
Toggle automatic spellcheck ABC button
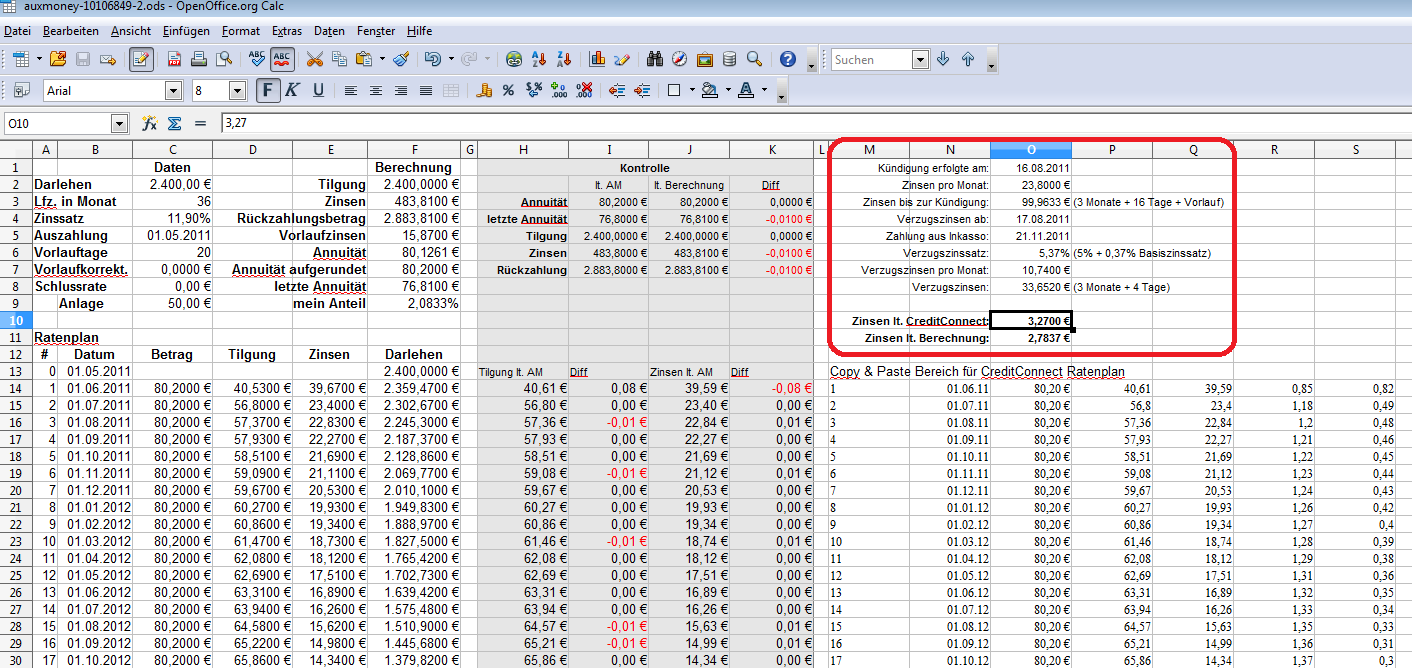tap(283, 60)
